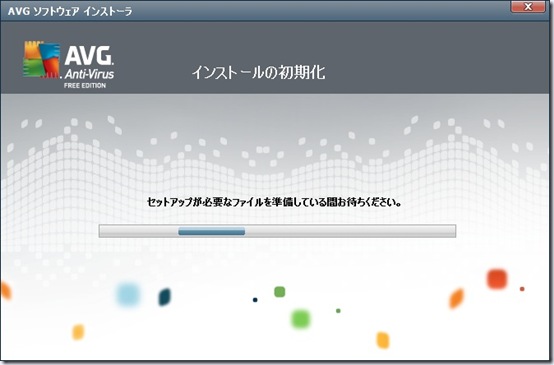Click the 'セットアップが必要なファイルを準備している間お待ちください。' message
This screenshot has height=365, width=554.
point(275,202)
